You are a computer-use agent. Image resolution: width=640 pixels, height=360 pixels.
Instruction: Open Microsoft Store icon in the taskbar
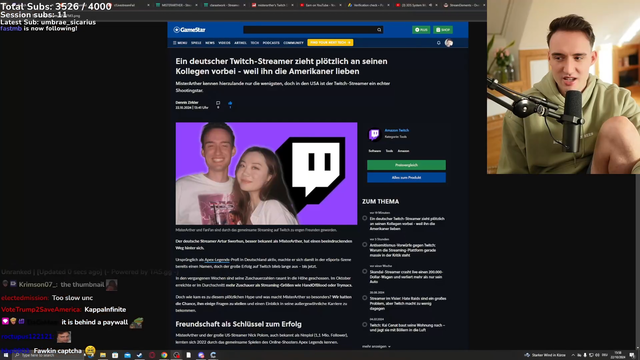tap(115, 355)
